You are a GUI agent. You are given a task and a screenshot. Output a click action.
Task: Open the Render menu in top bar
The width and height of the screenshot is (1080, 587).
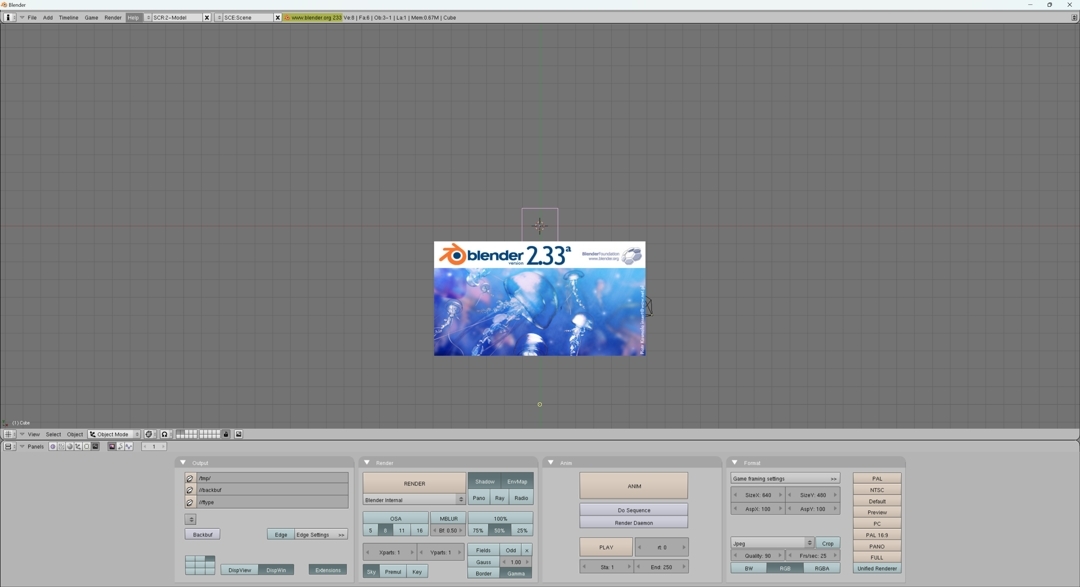point(113,17)
